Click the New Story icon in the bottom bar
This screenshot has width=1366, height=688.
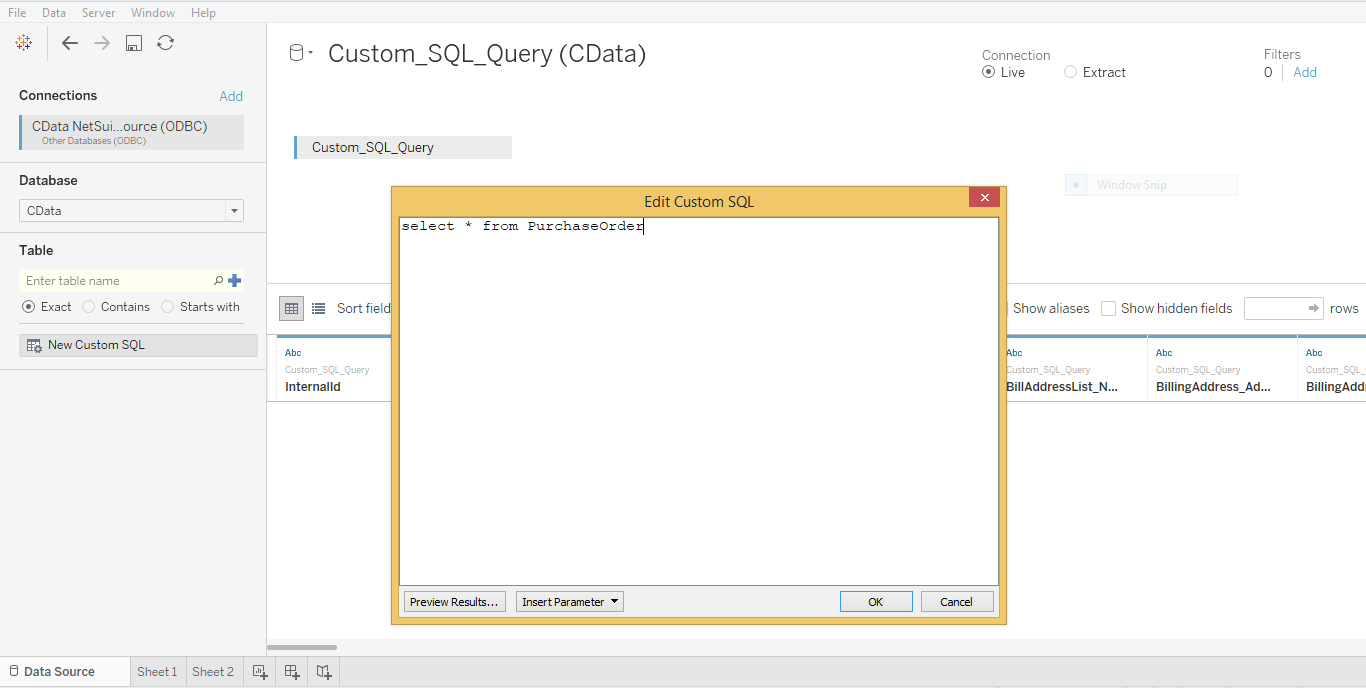(x=323, y=671)
